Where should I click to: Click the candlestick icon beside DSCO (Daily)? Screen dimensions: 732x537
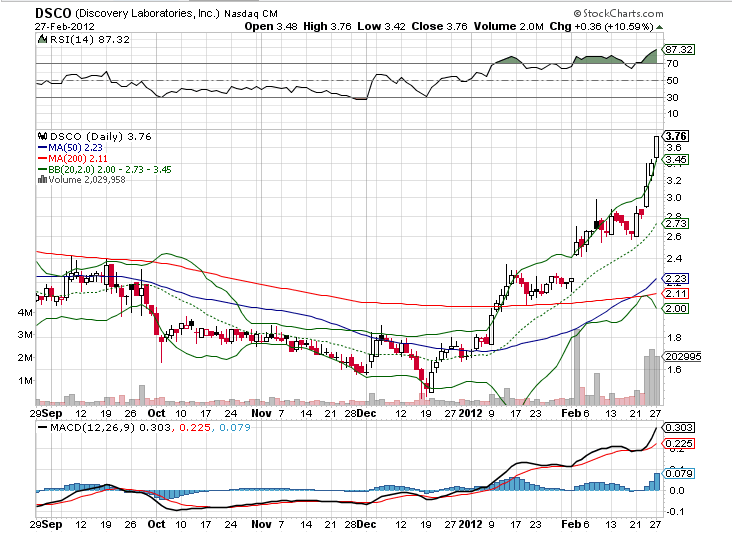pyautogui.click(x=42, y=136)
